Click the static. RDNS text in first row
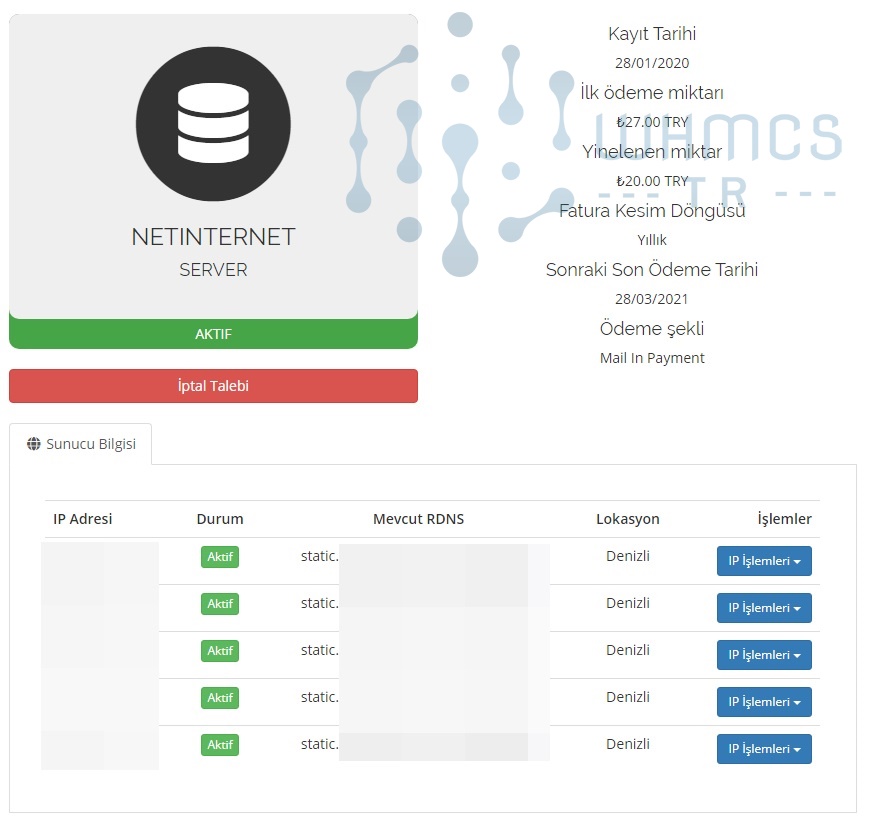Screen dimensions: 869x824 click(x=320, y=556)
